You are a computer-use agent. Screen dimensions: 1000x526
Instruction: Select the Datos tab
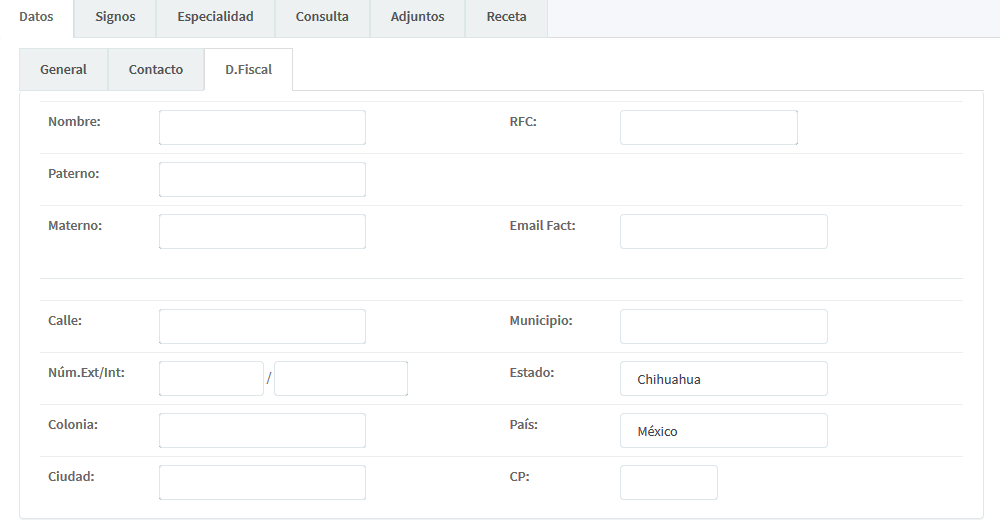point(36,17)
